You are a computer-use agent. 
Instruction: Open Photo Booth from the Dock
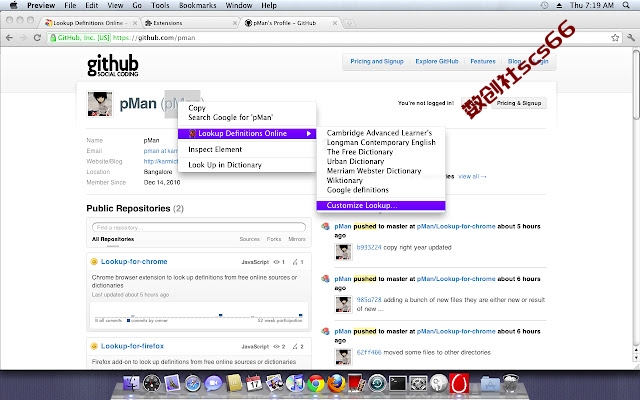tap(357, 384)
